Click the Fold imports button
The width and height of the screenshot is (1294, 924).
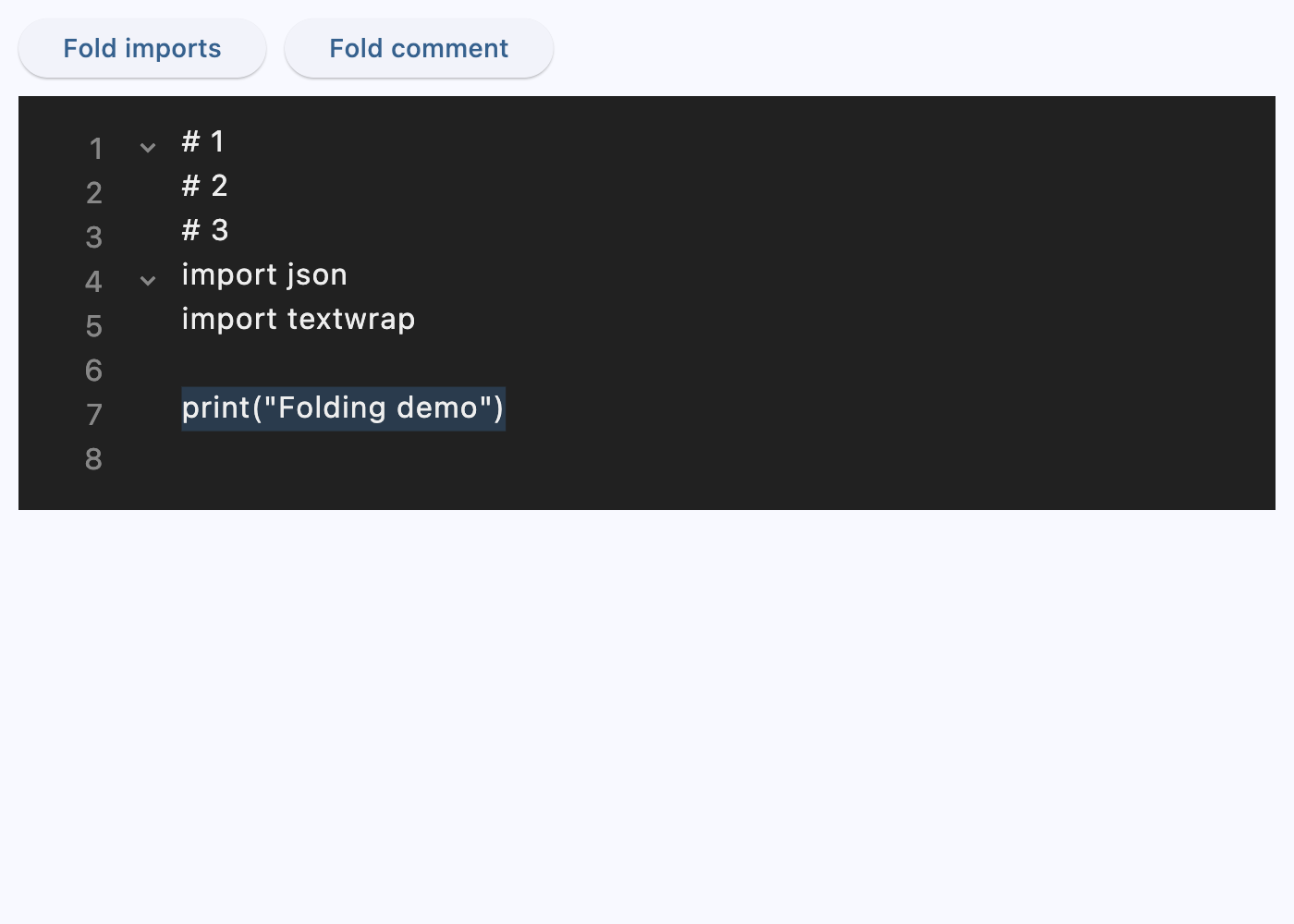(141, 48)
